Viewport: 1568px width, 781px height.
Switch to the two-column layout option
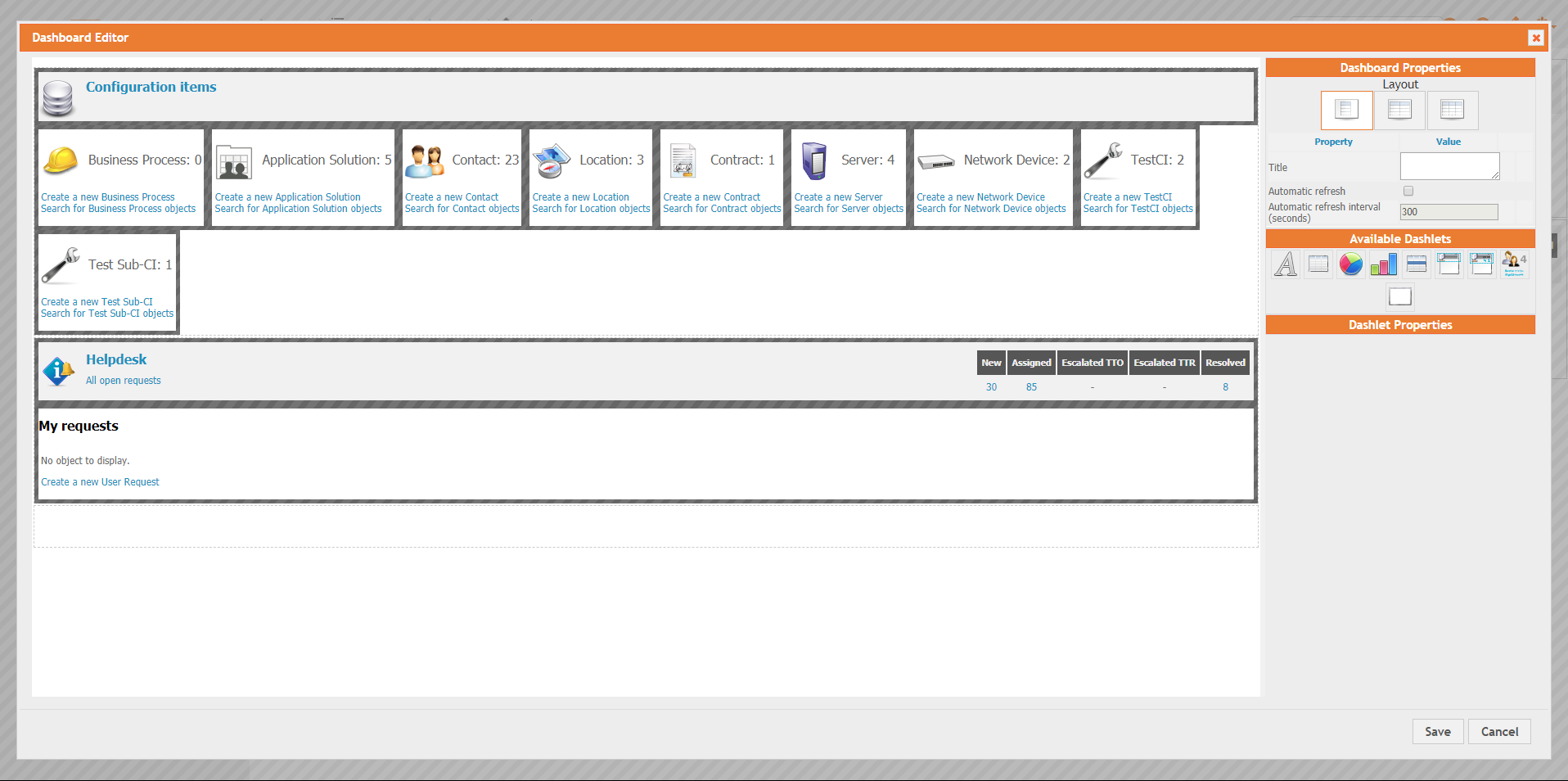click(1399, 110)
